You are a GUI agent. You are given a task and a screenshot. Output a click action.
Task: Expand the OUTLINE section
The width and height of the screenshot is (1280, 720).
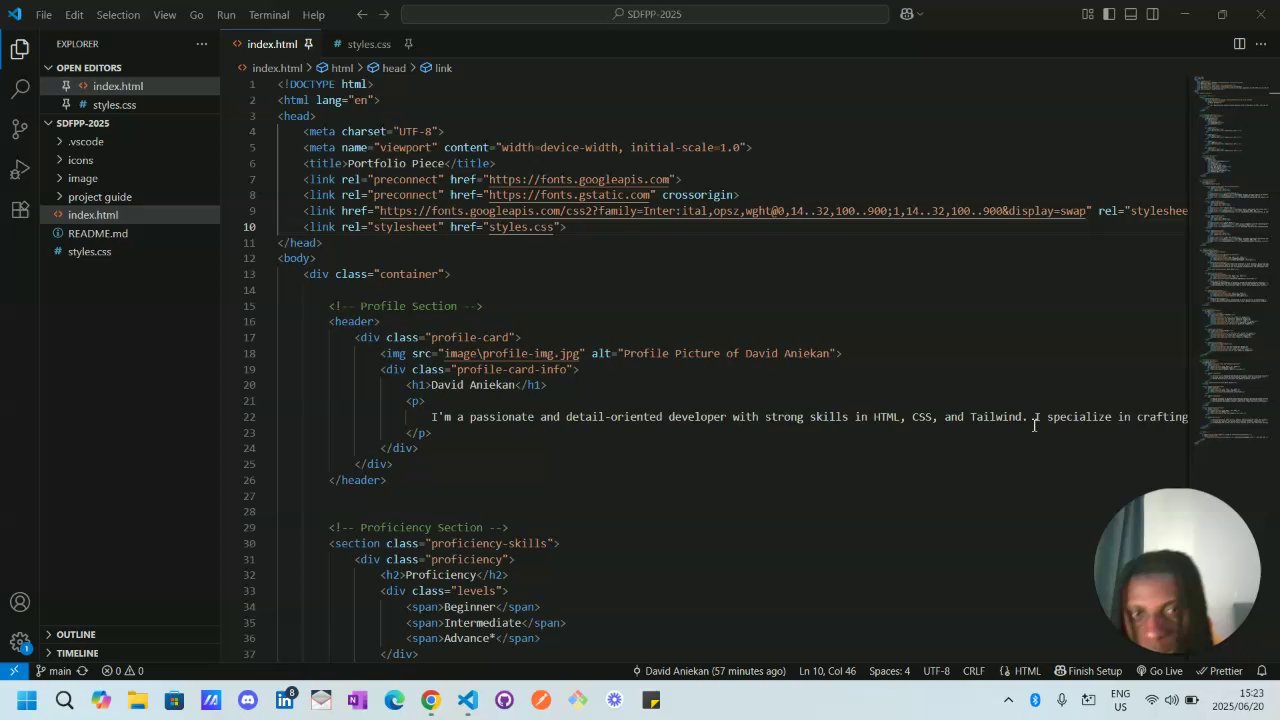pos(76,634)
